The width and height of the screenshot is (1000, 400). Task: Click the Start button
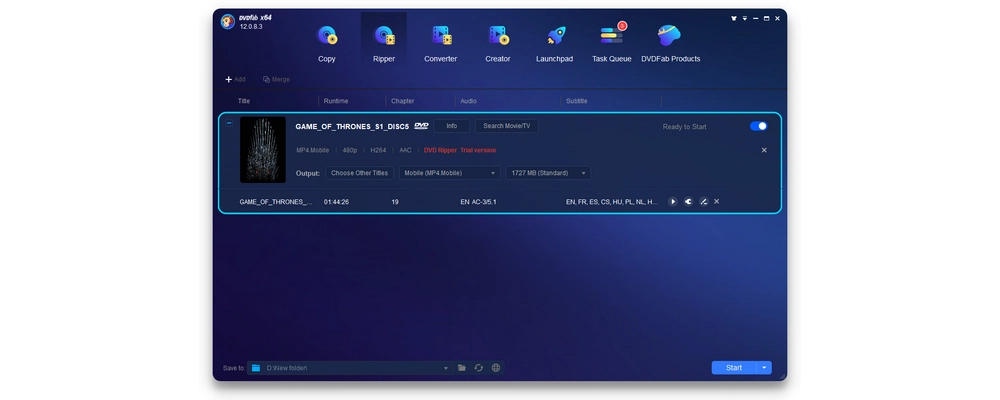(x=734, y=368)
